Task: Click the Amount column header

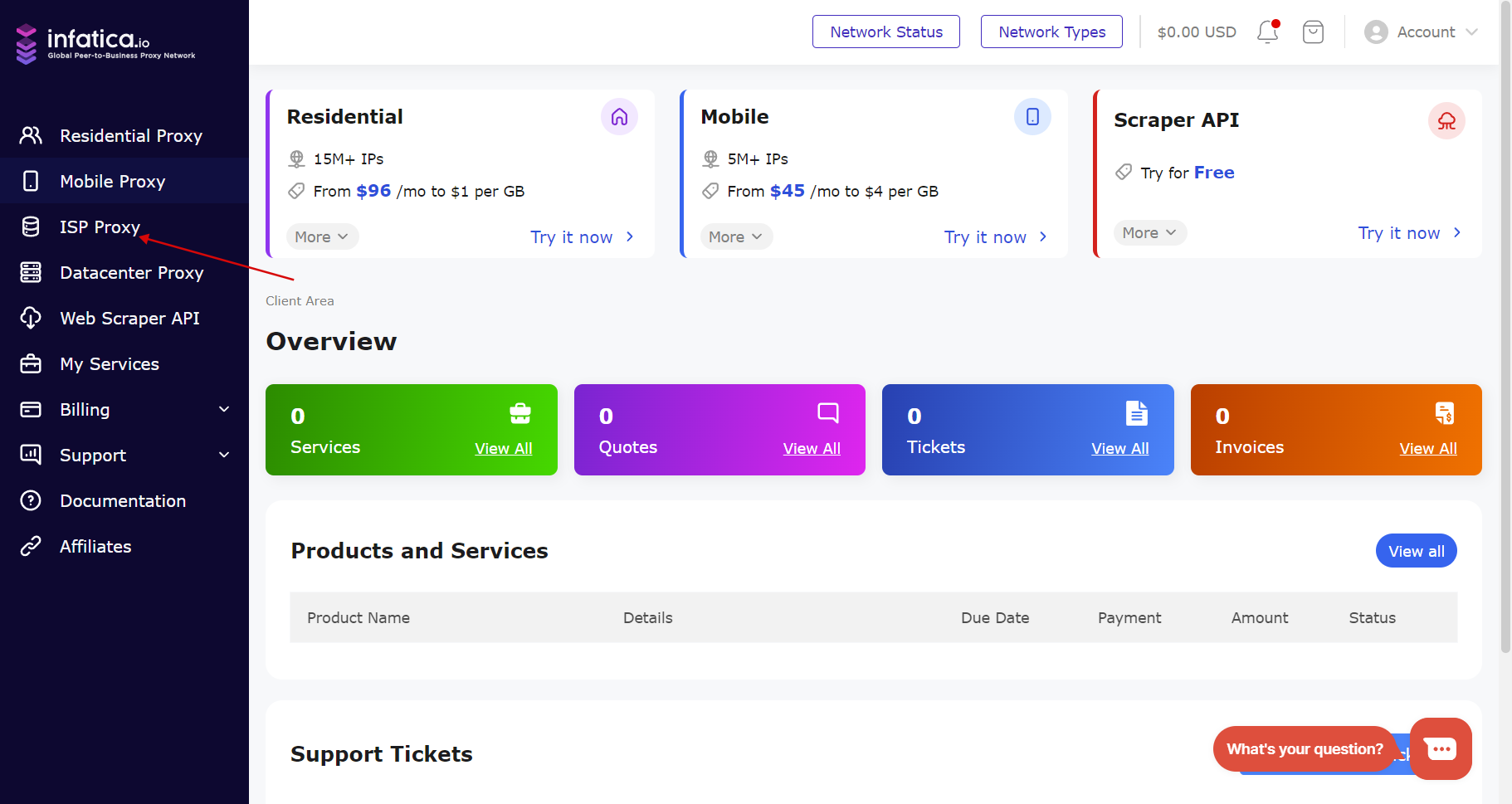Action: 1260,617
